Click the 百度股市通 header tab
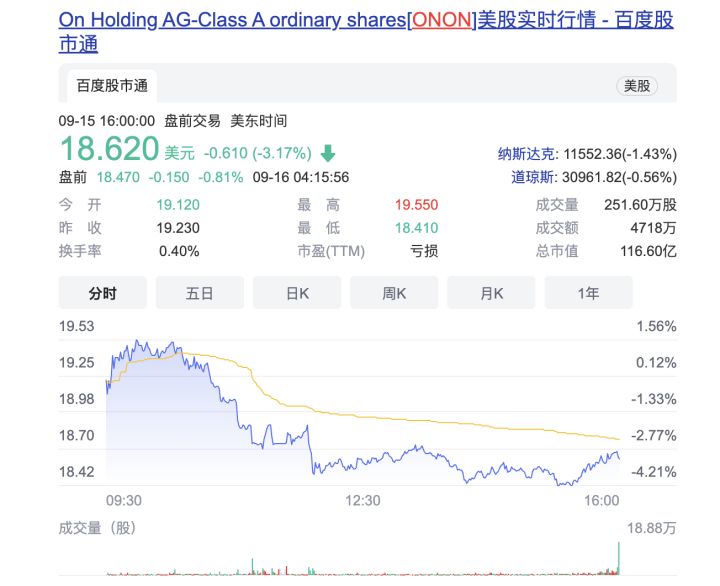Image resolution: width=720 pixels, height=586 pixels. click(112, 86)
